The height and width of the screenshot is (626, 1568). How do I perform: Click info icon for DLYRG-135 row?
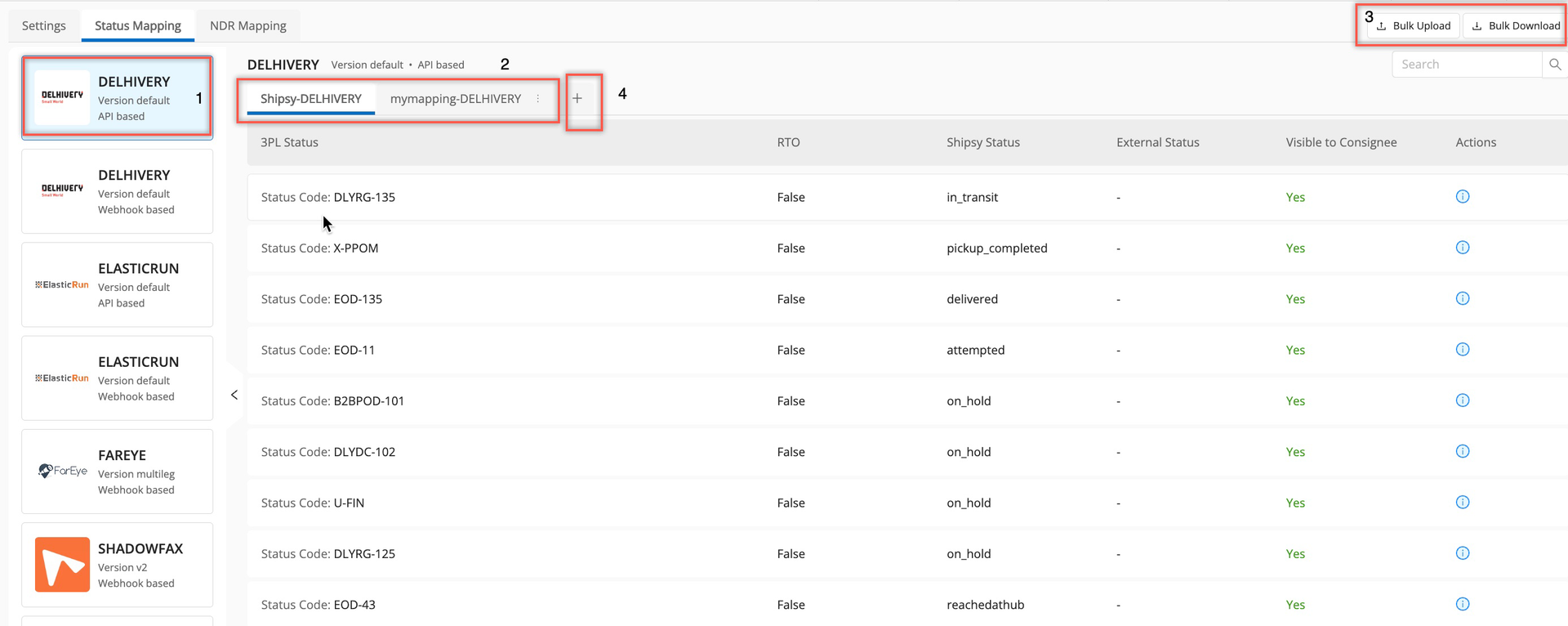(1462, 197)
